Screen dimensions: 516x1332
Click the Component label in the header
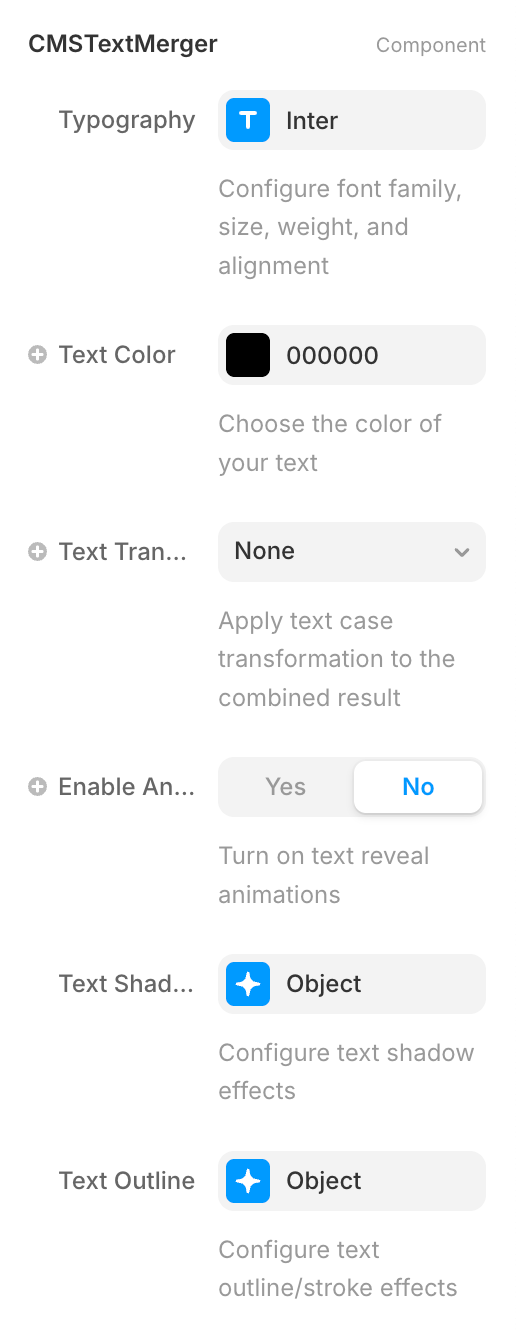(431, 45)
